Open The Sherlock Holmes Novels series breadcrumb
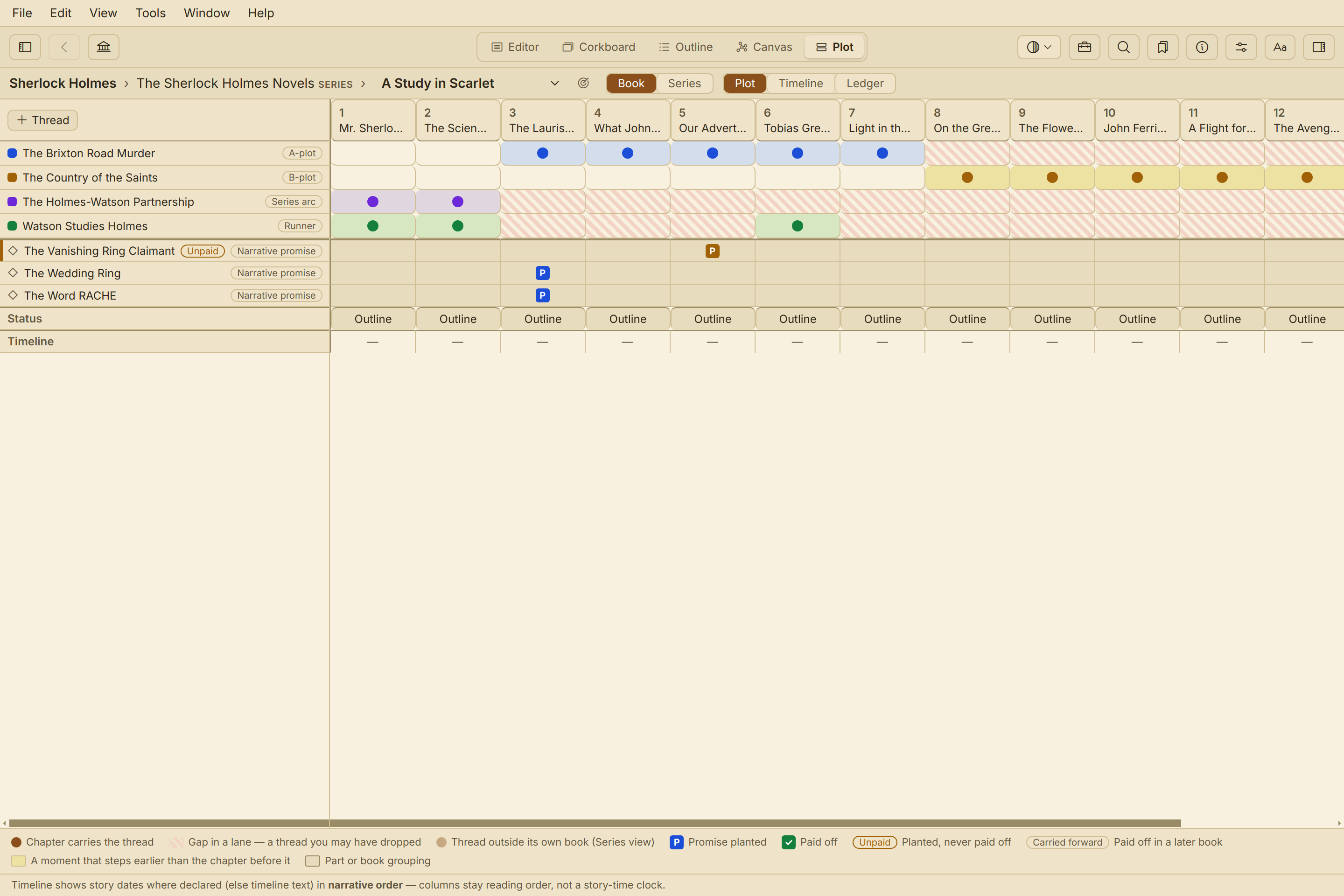The image size is (1344, 896). [x=245, y=83]
